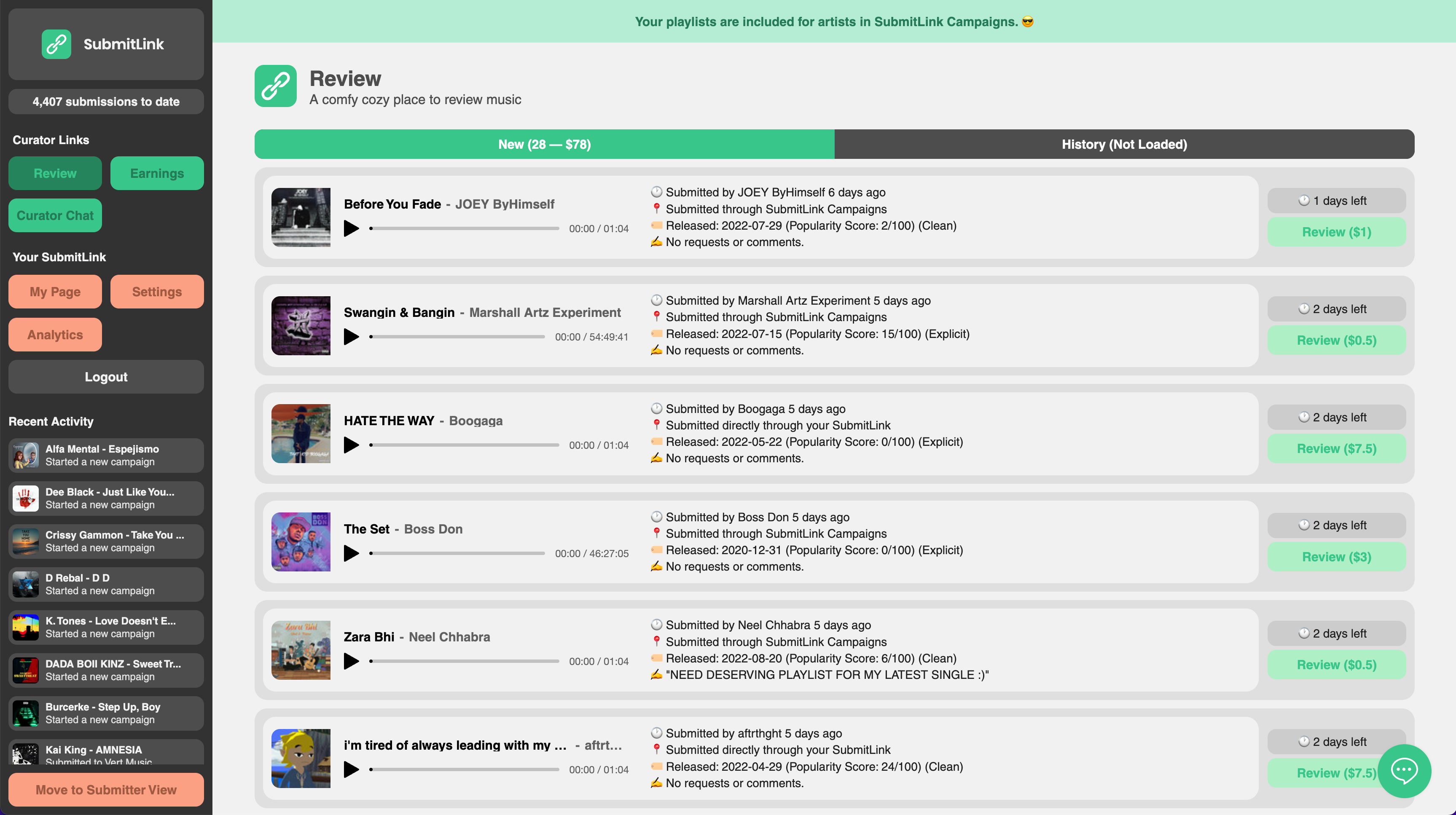This screenshot has width=1456, height=815.
Task: Open Before You Fade album artwork
Action: click(x=301, y=217)
